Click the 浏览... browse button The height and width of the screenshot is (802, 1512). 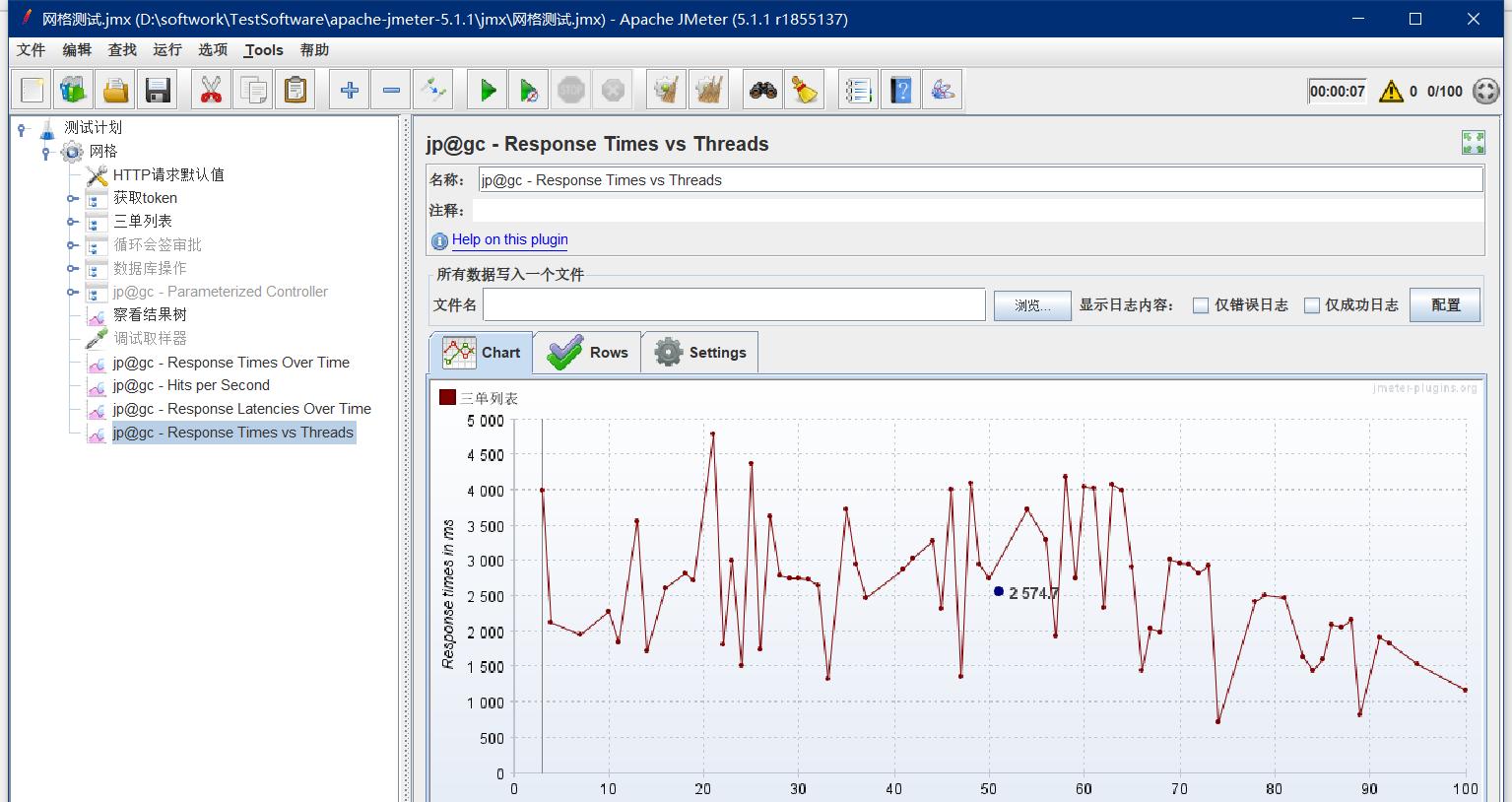tap(1032, 305)
